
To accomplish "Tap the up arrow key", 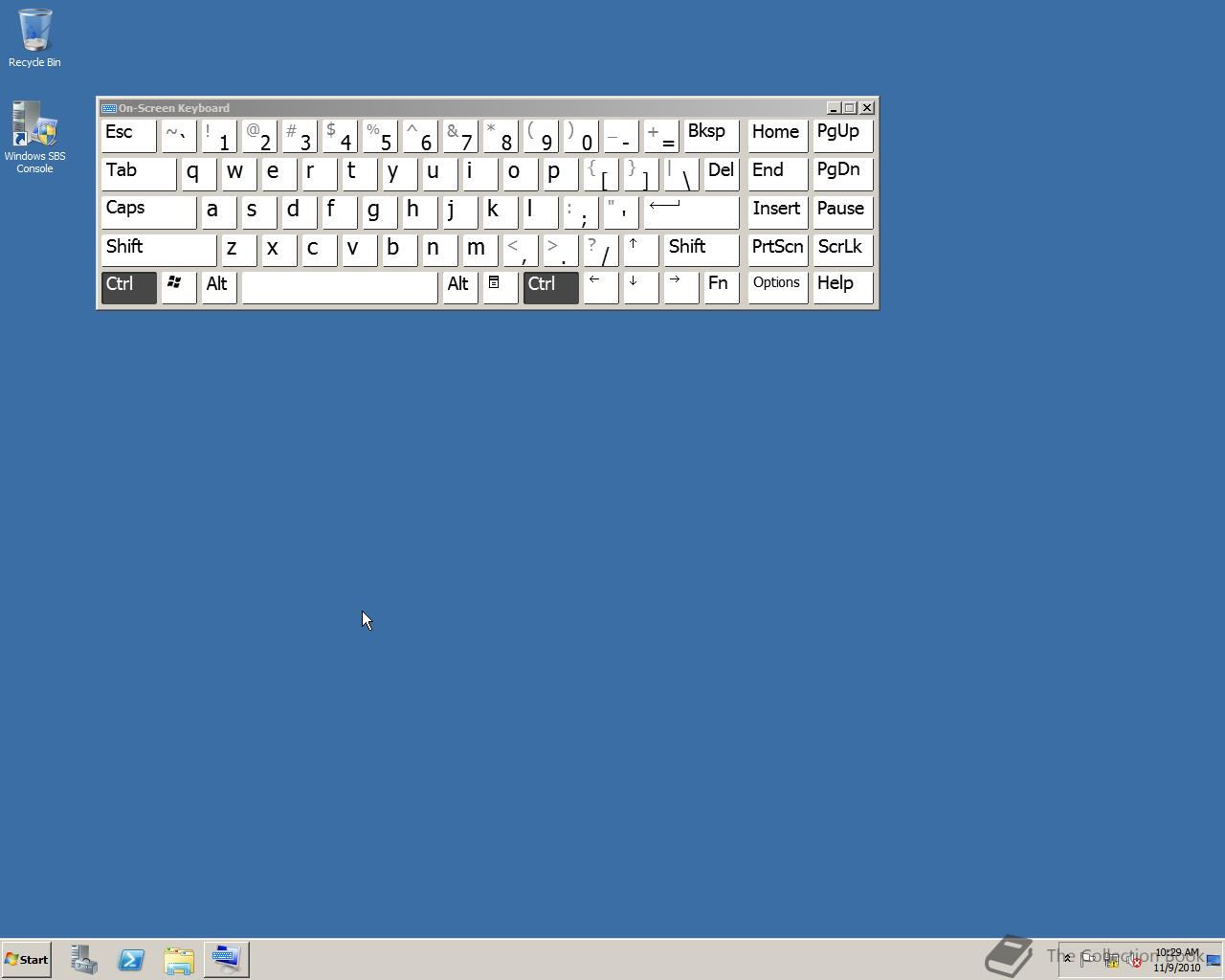I will point(640,249).
